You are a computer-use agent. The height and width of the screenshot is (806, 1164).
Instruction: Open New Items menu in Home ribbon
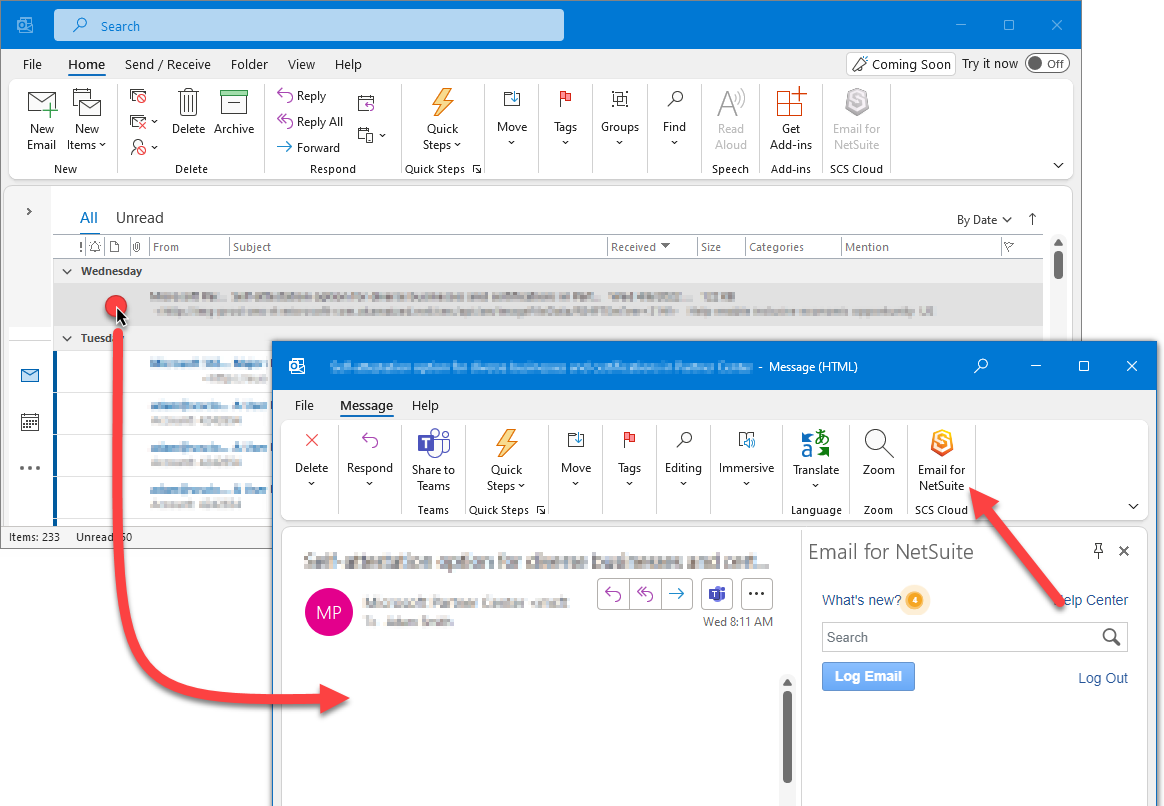(x=87, y=120)
